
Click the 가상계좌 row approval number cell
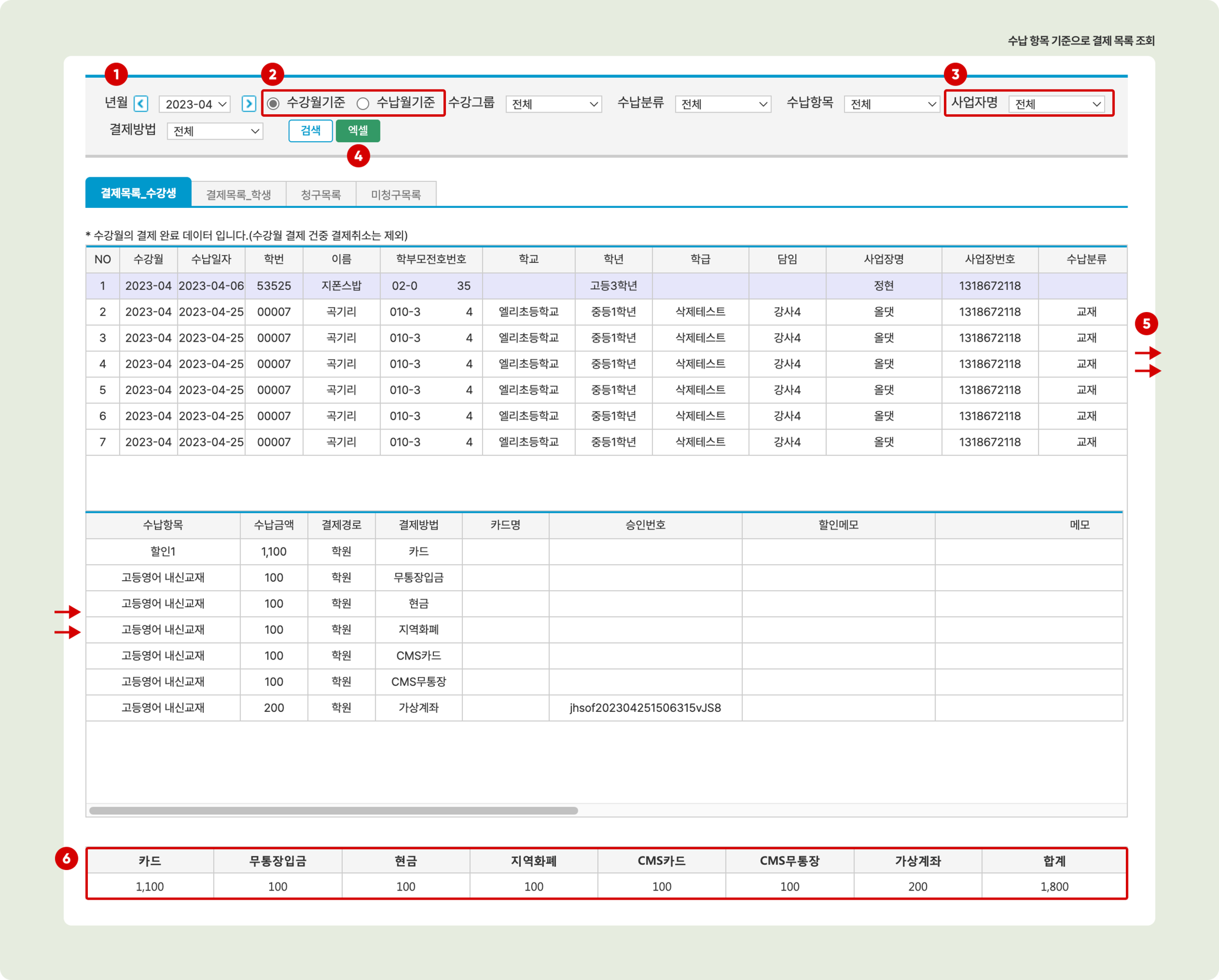(x=645, y=708)
